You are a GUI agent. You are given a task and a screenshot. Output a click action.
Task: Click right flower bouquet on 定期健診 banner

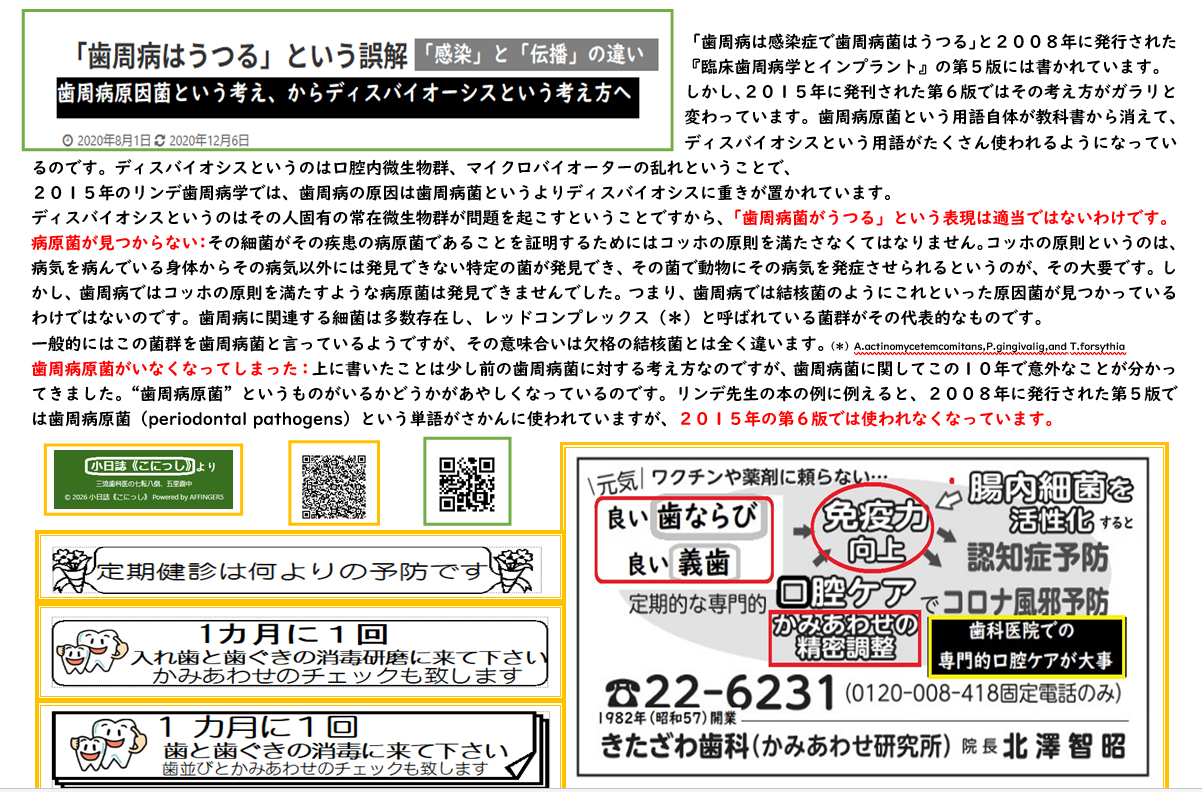pyautogui.click(x=518, y=568)
